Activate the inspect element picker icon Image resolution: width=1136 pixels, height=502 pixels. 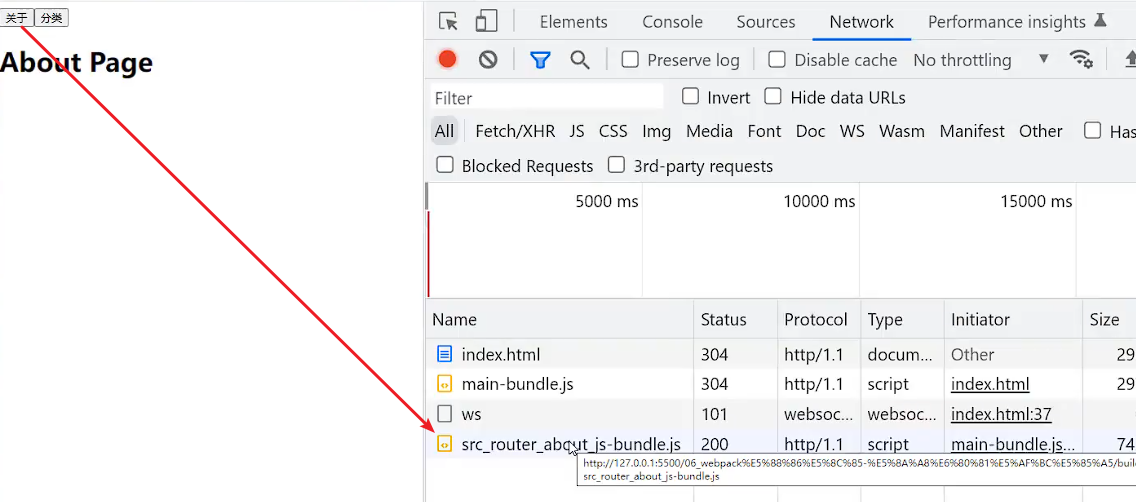click(448, 21)
